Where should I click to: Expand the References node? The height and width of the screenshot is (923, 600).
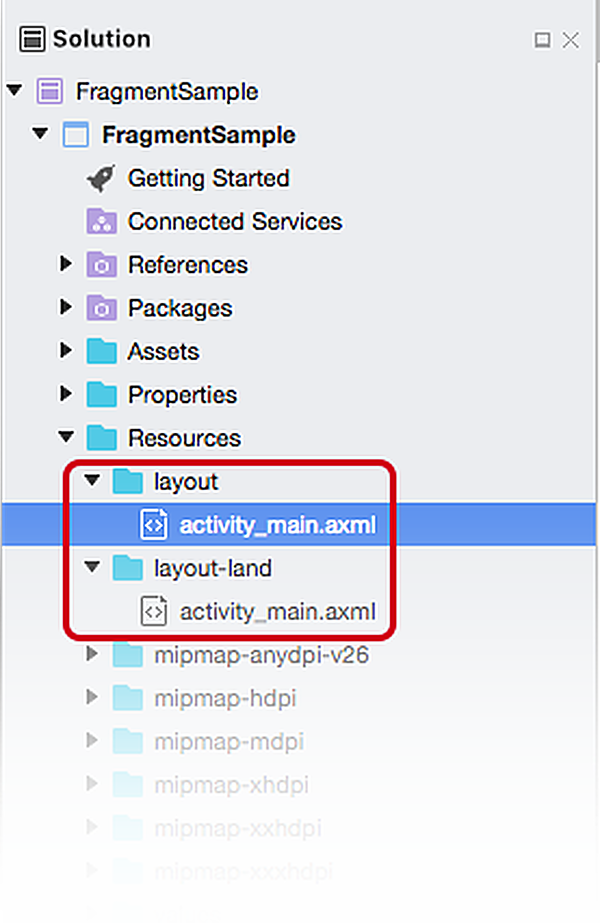coord(66,264)
